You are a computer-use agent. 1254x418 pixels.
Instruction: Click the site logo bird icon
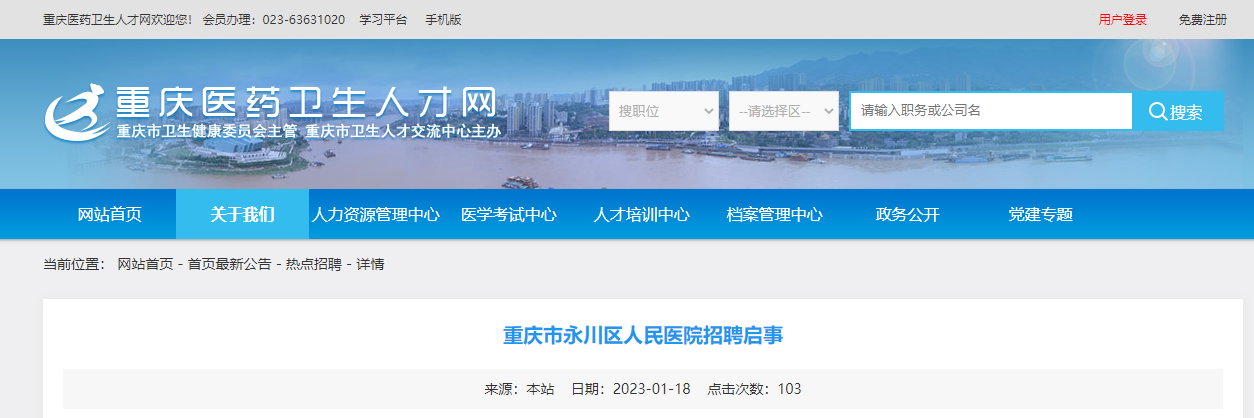pyautogui.click(x=77, y=112)
